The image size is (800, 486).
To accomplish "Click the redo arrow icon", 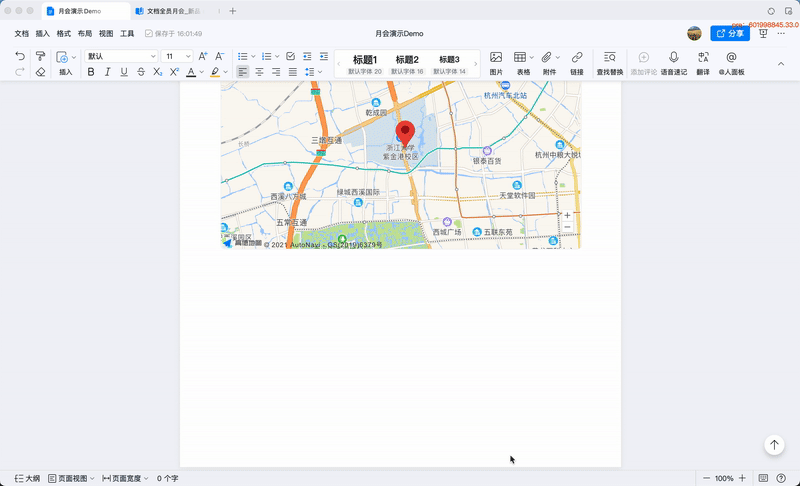I will point(20,72).
